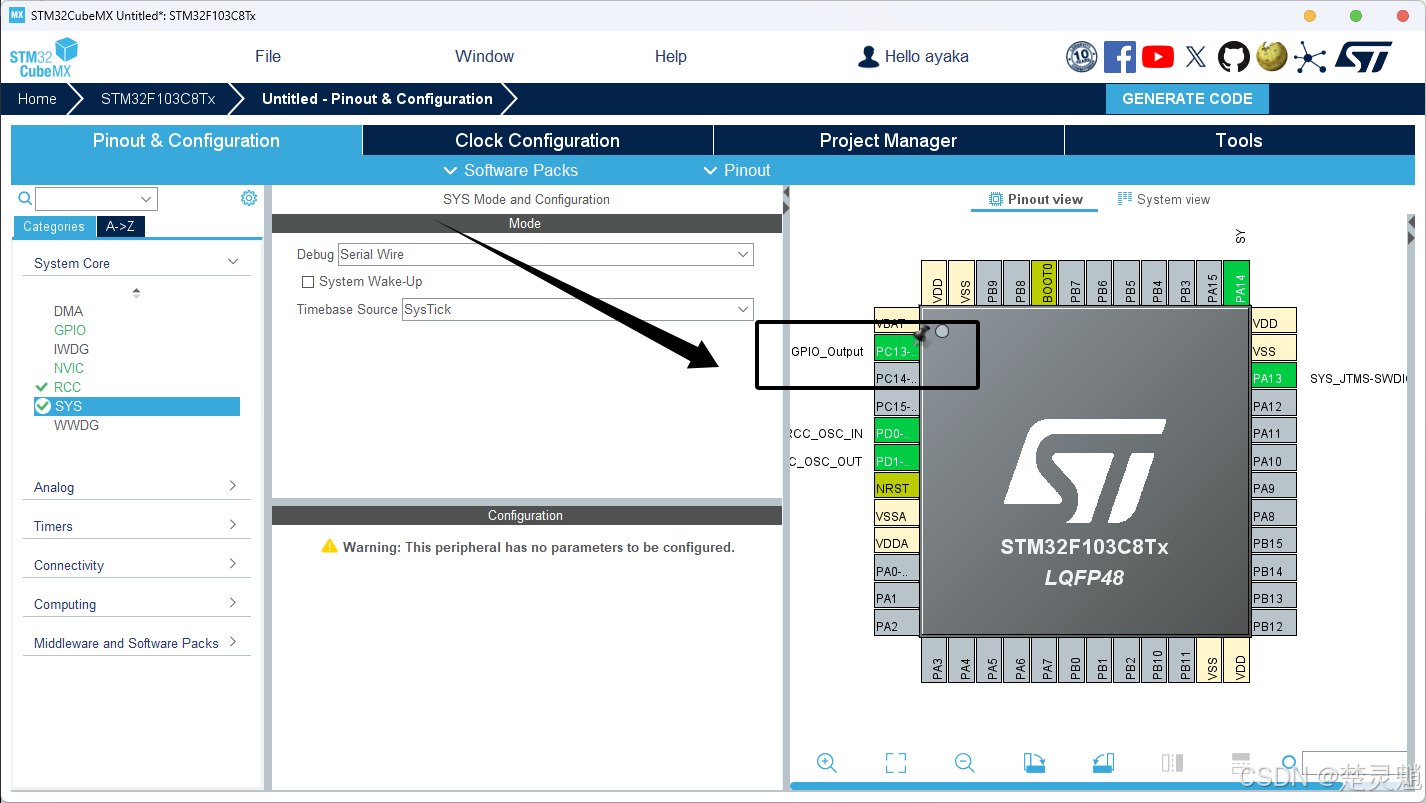
Task: Rotate the chip counter-clockwise
Action: tap(1103, 763)
